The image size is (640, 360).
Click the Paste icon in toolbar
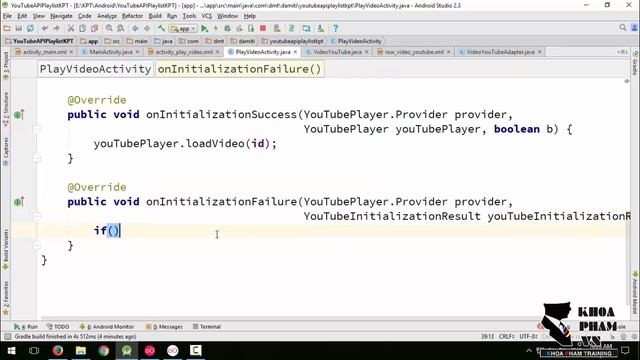coord(94,28)
